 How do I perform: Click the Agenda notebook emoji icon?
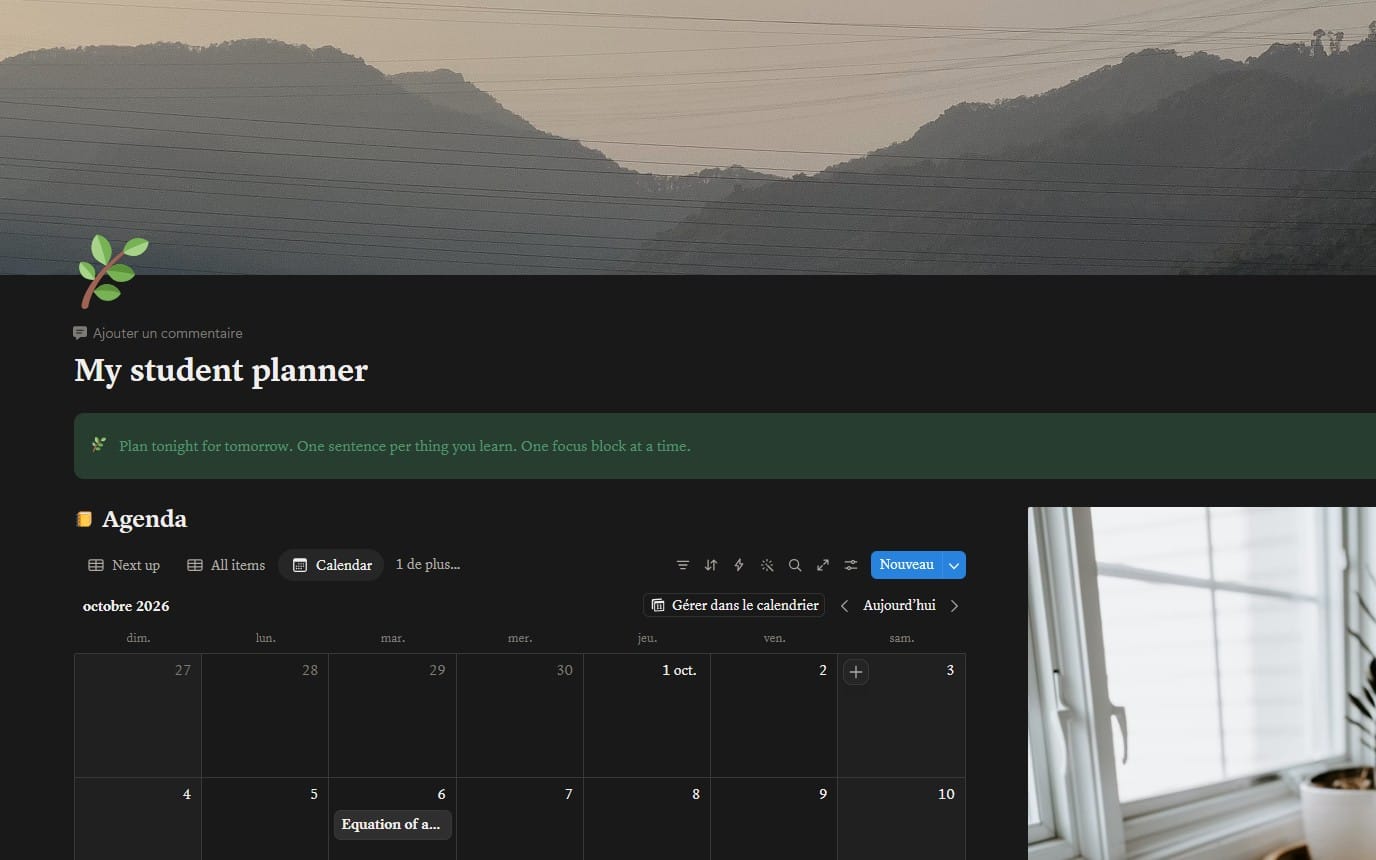coord(84,519)
